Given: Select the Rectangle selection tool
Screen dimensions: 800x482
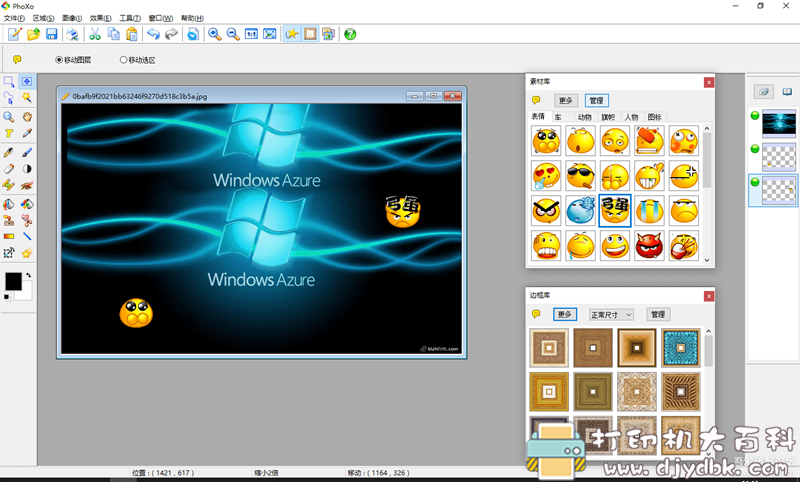Looking at the screenshot, I should [9, 82].
